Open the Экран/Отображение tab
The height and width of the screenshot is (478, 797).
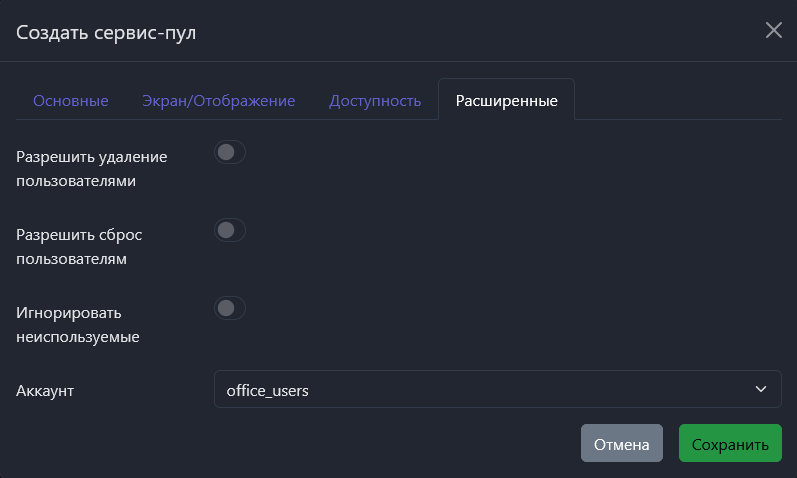(219, 101)
